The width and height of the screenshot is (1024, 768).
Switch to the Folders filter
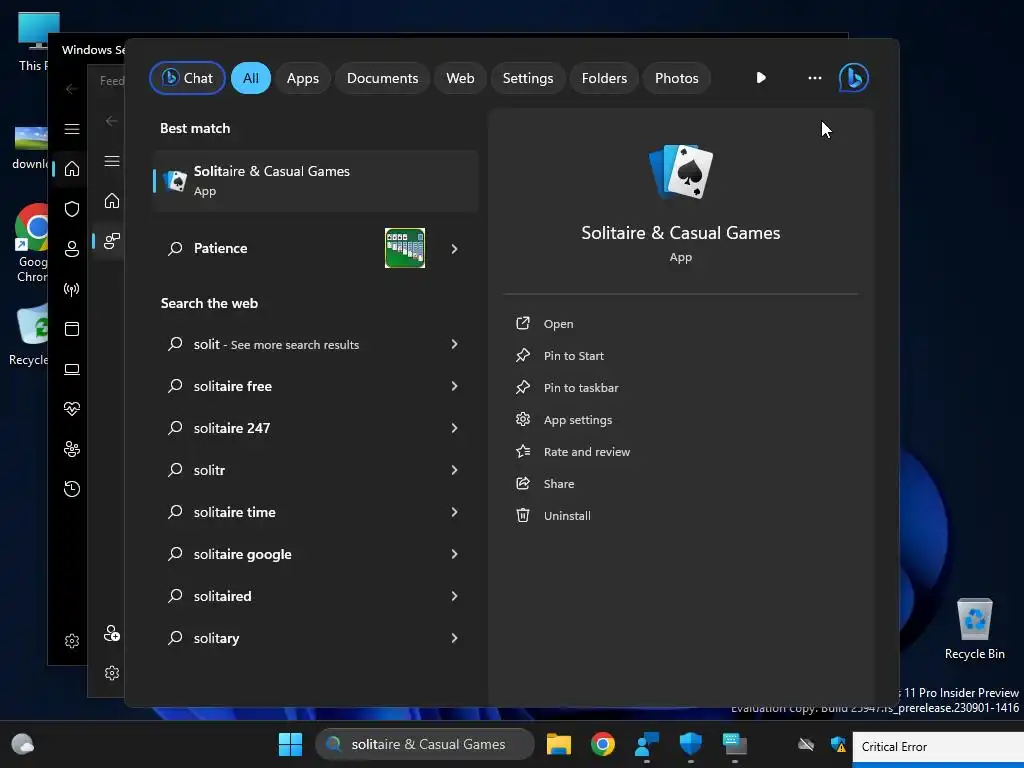(x=604, y=78)
